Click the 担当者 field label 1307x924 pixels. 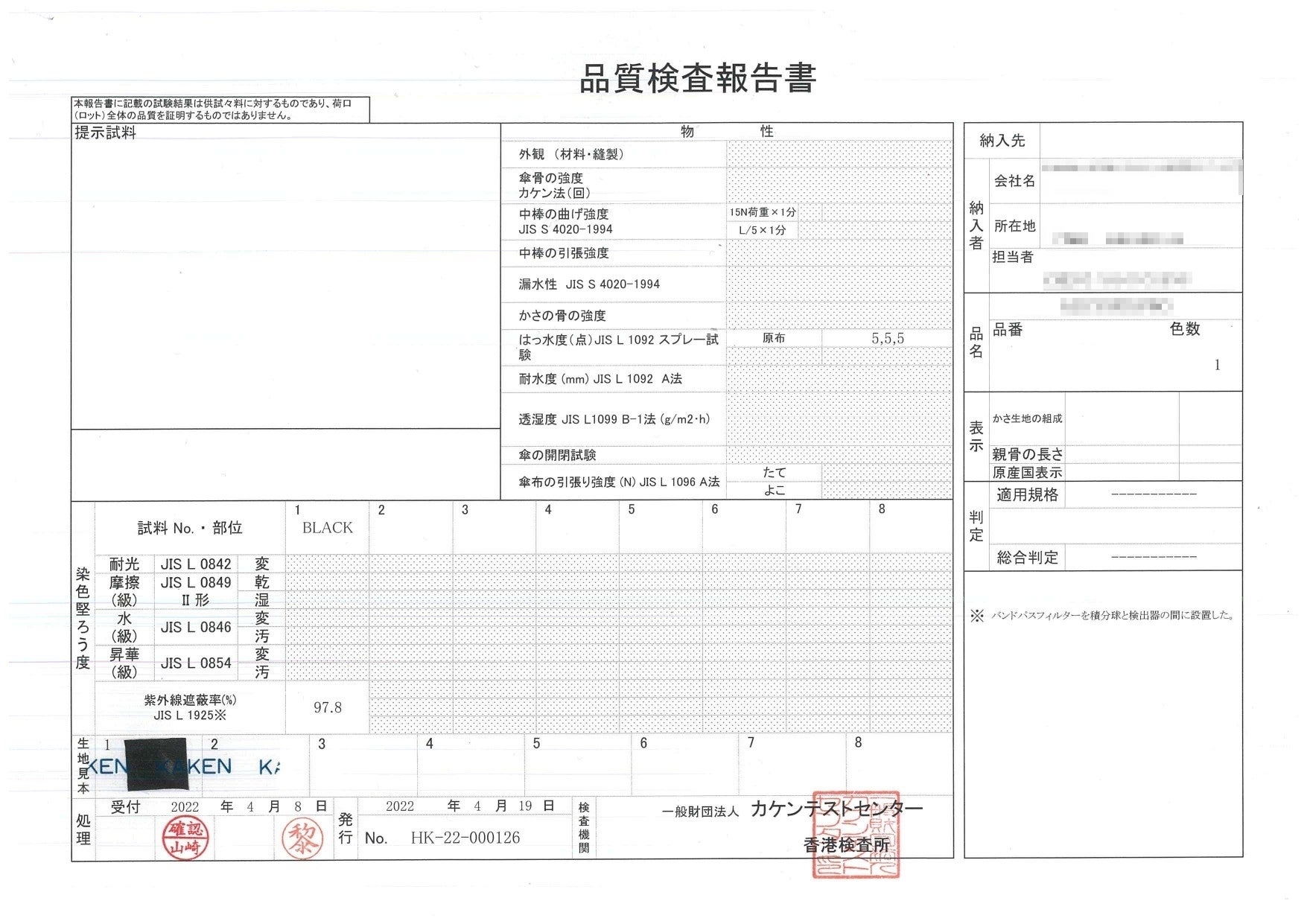point(1012,257)
